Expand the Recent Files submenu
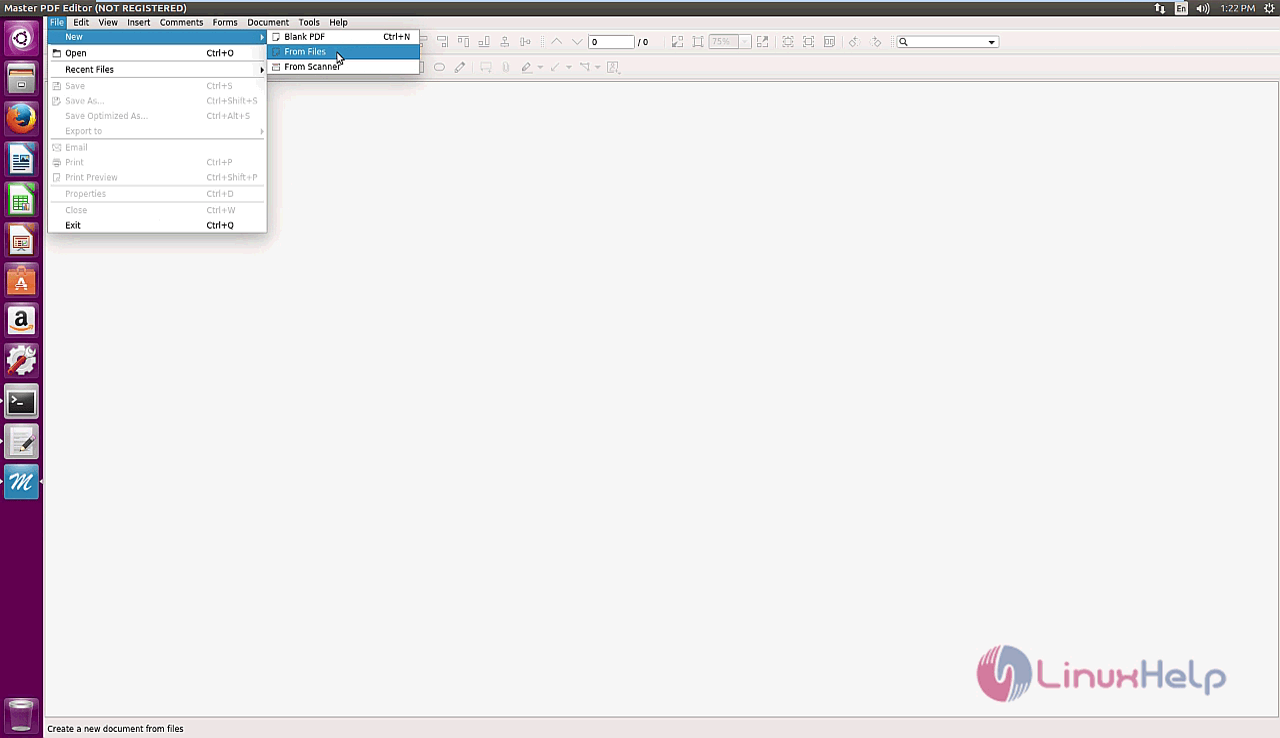 [157, 70]
